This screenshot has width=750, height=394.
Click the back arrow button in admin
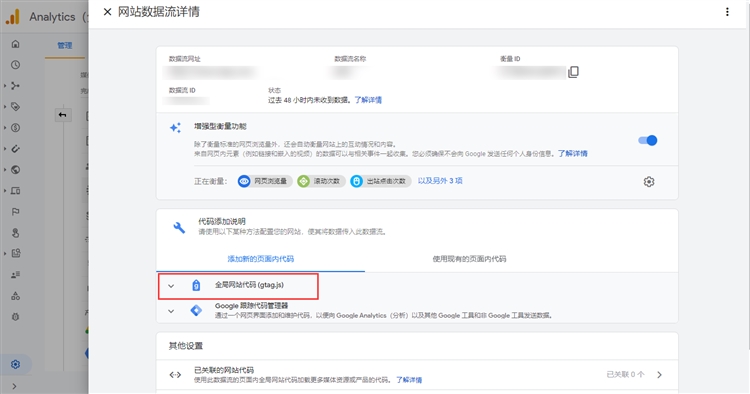(63, 115)
